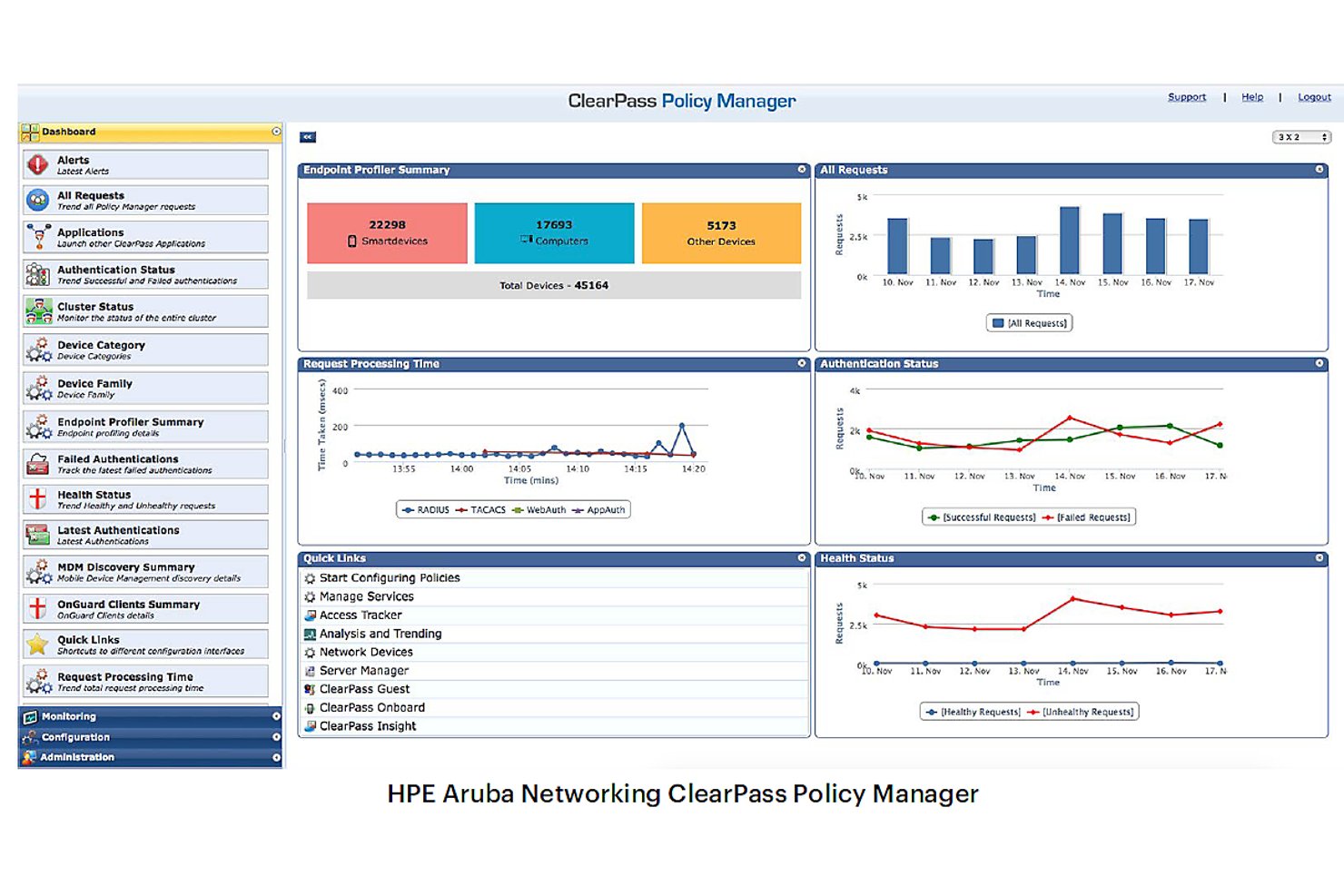1344x896 pixels.
Task: Close the Endpoint Profiler Summary widget
Action: coord(802,169)
